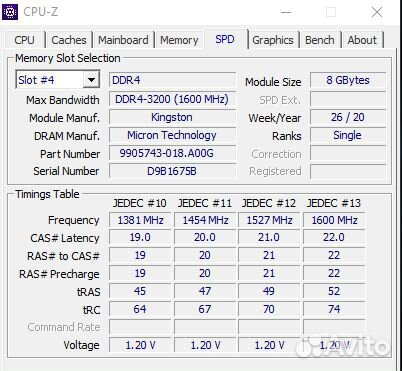
Task: Click the JEDEC #11 voltage 1.20 V cell
Action: pyautogui.click(x=205, y=345)
